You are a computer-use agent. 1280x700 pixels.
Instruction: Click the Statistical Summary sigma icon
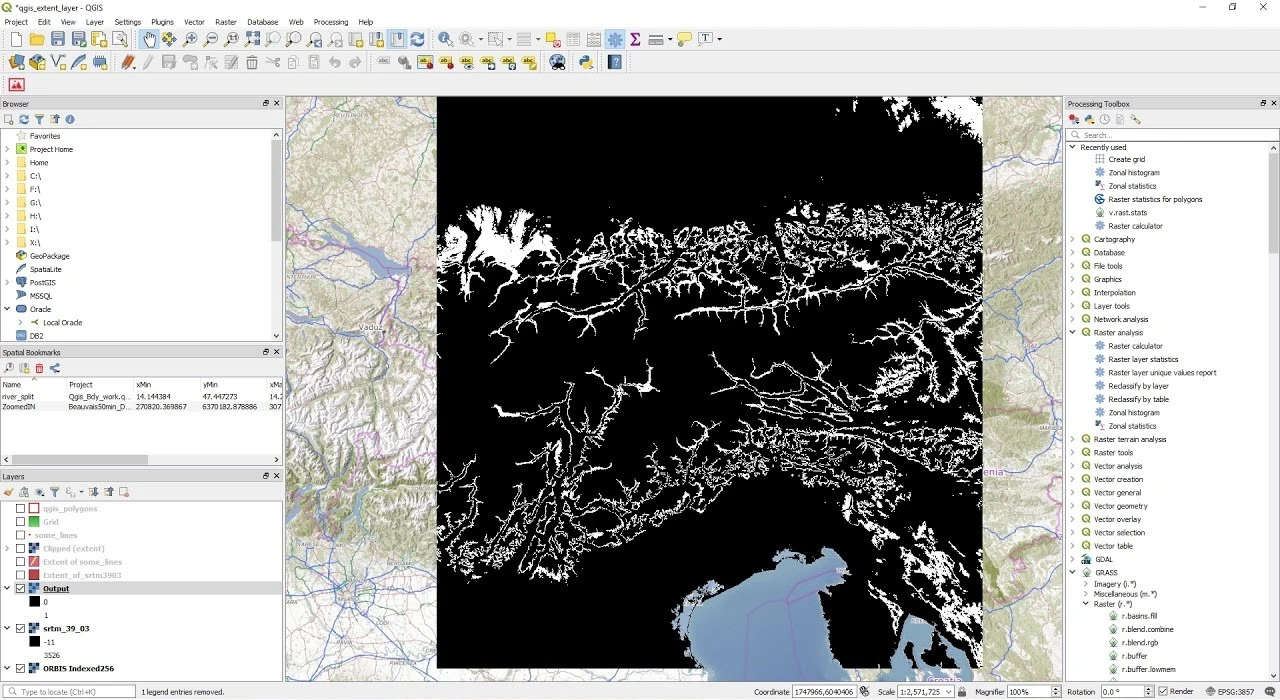[x=634, y=39]
